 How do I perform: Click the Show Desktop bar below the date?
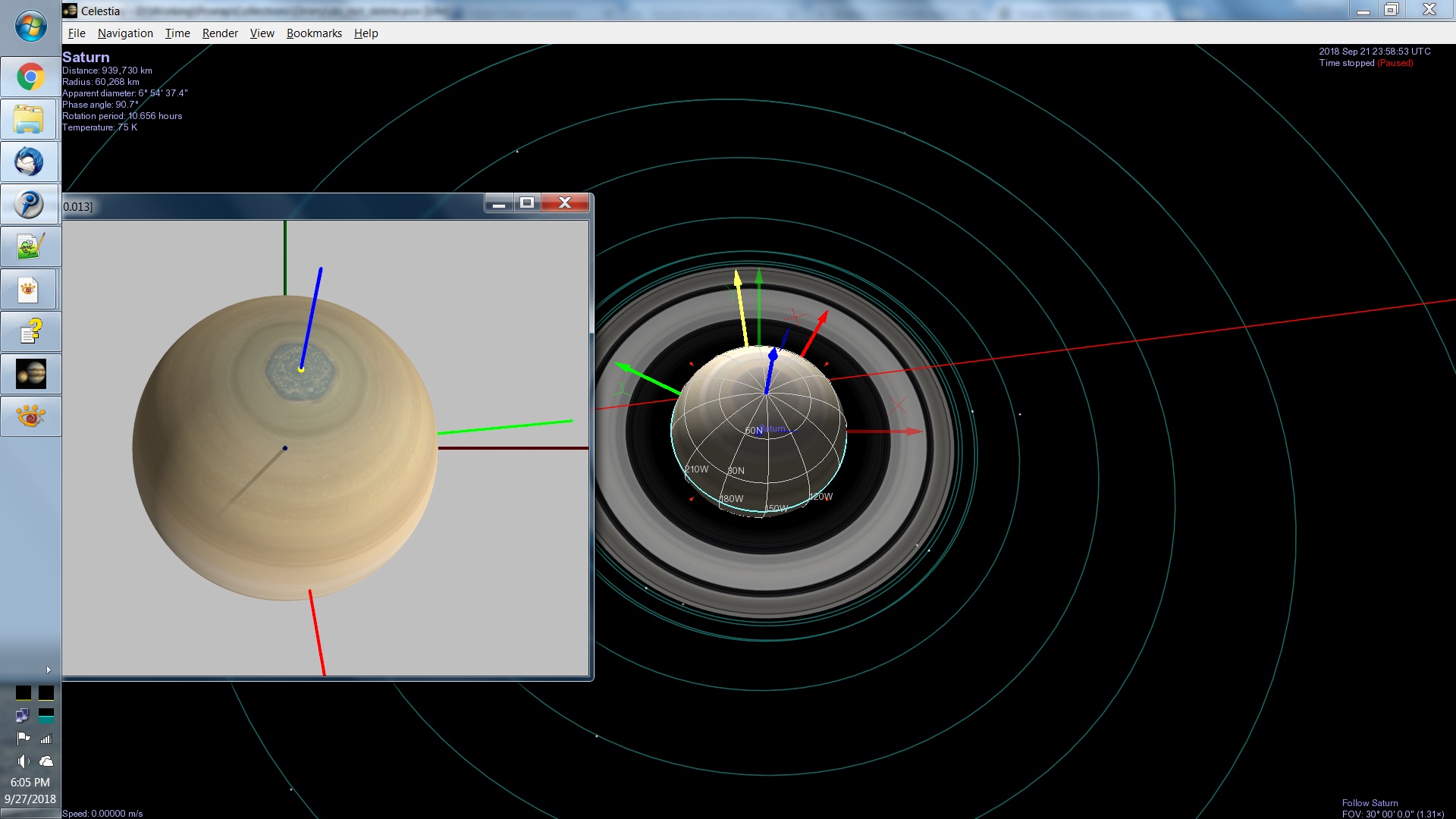coord(30,814)
